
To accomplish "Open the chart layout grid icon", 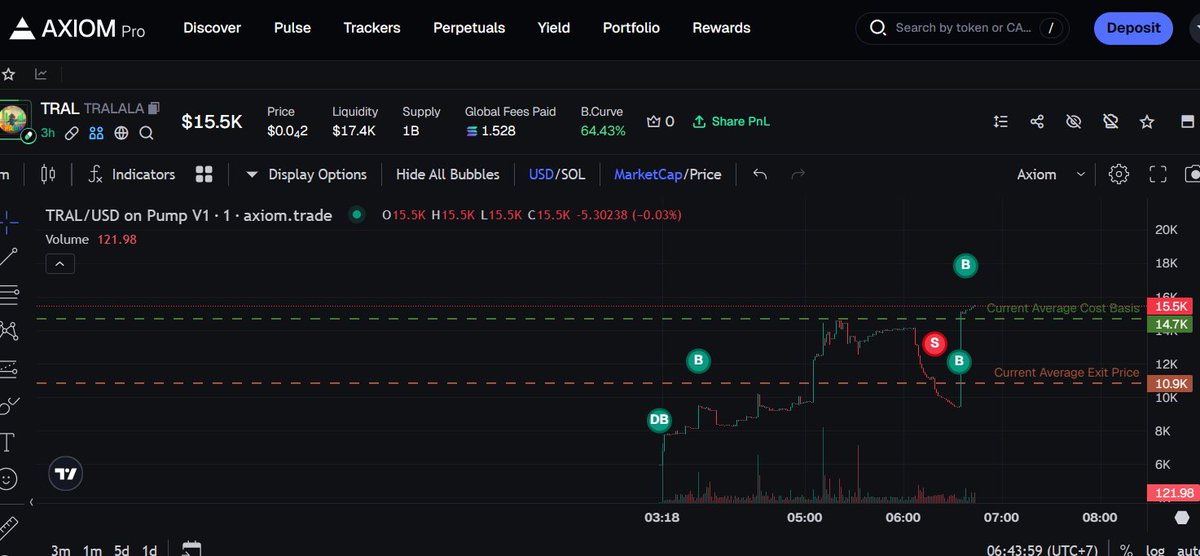I will pyautogui.click(x=204, y=174).
